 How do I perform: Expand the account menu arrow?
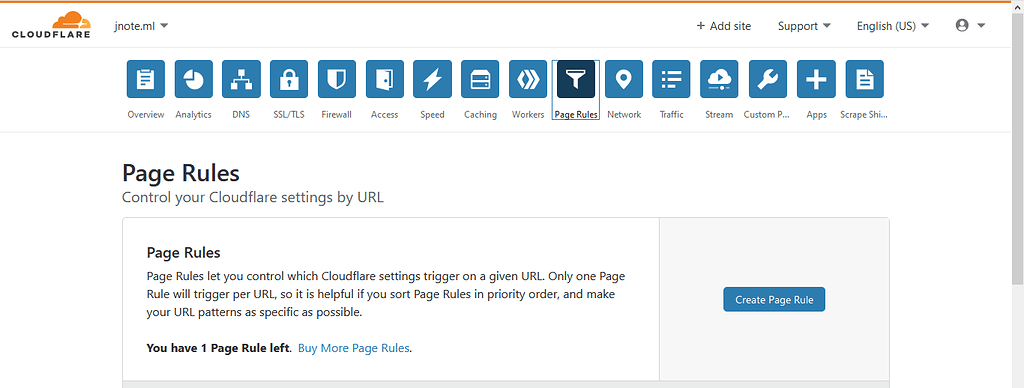[x=981, y=26]
